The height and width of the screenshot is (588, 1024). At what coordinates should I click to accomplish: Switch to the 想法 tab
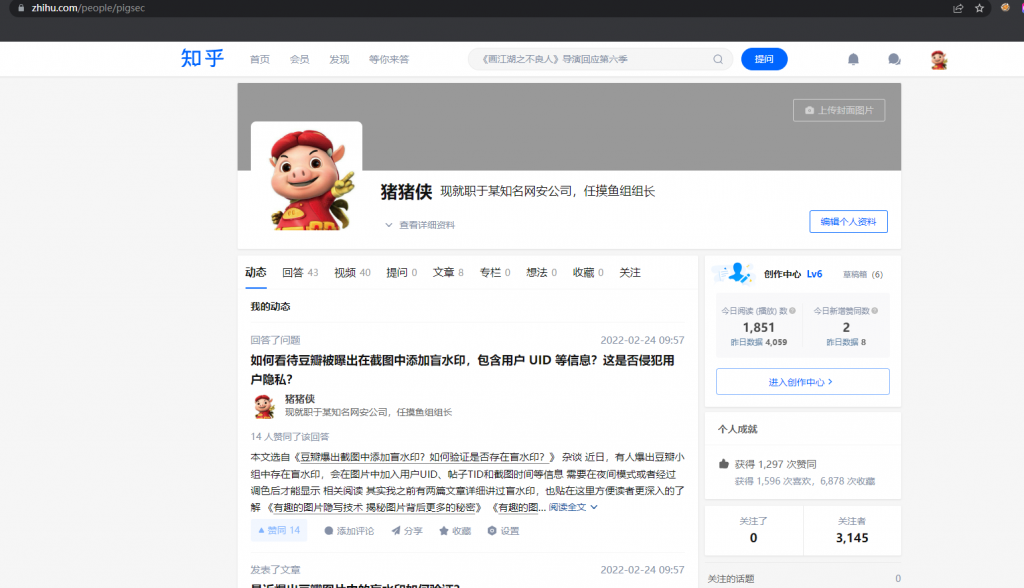click(x=541, y=272)
